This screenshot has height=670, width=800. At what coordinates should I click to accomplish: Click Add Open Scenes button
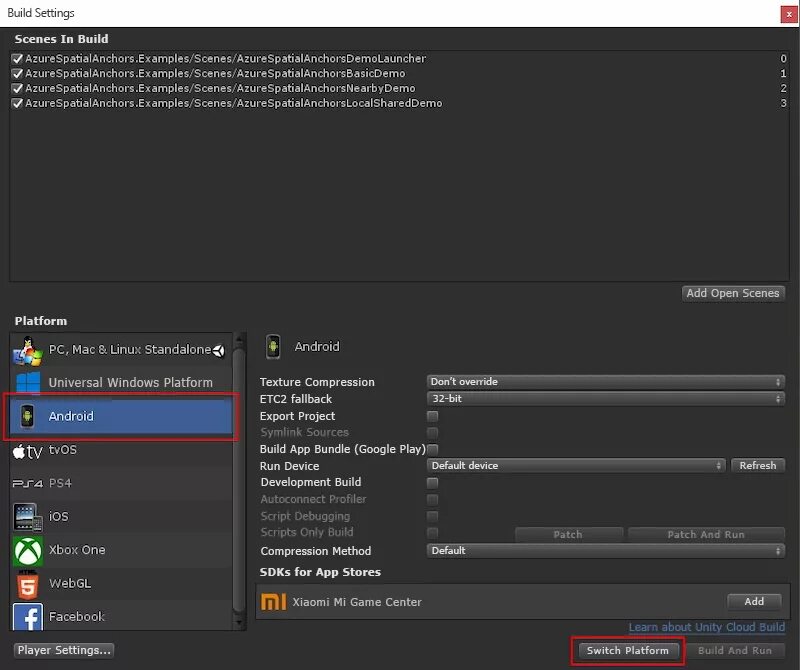tap(733, 293)
